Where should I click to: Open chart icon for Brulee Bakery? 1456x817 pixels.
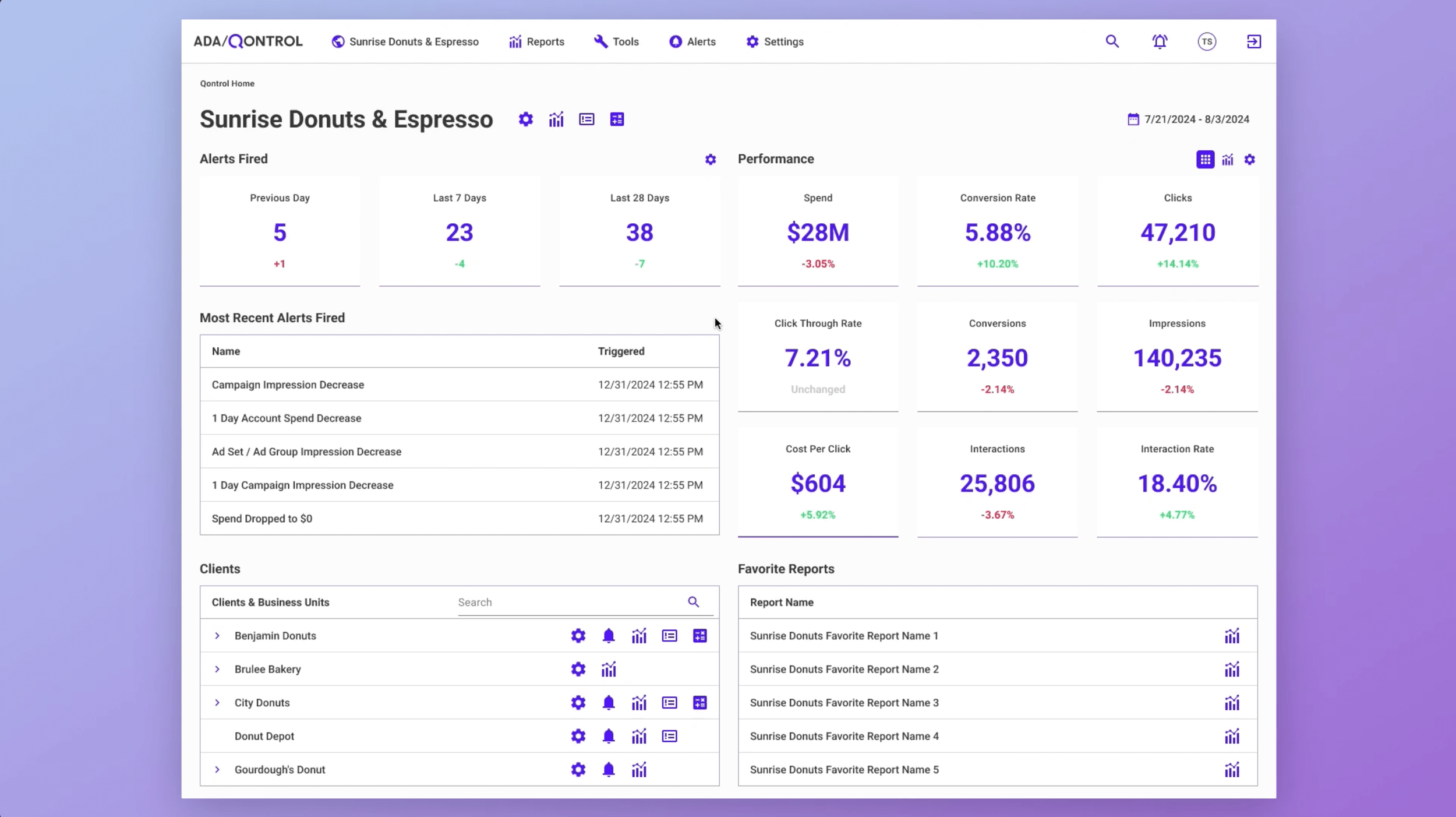tap(608, 670)
